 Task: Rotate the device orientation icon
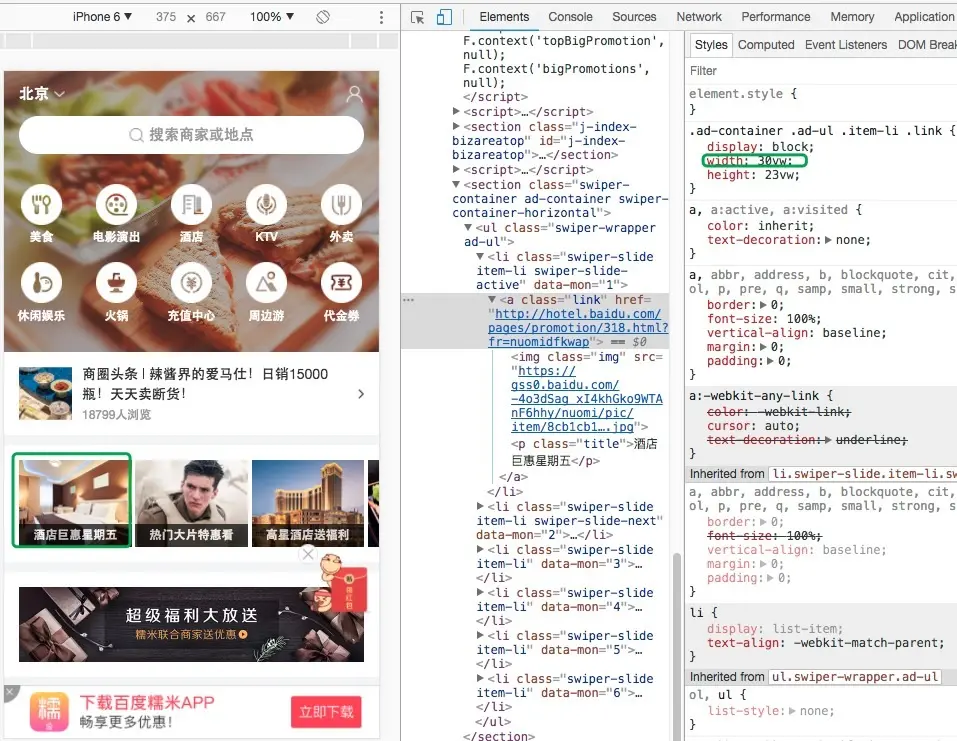[x=323, y=17]
